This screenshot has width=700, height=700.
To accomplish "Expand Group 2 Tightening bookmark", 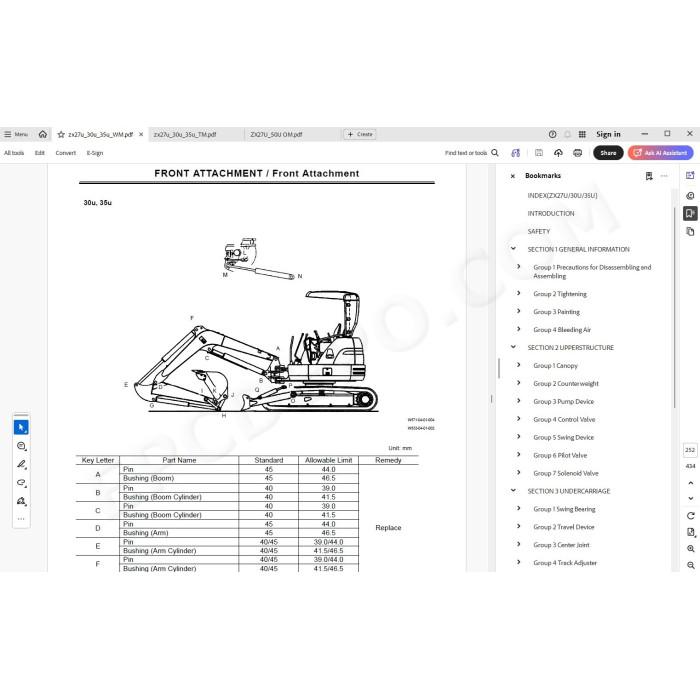I will point(519,293).
